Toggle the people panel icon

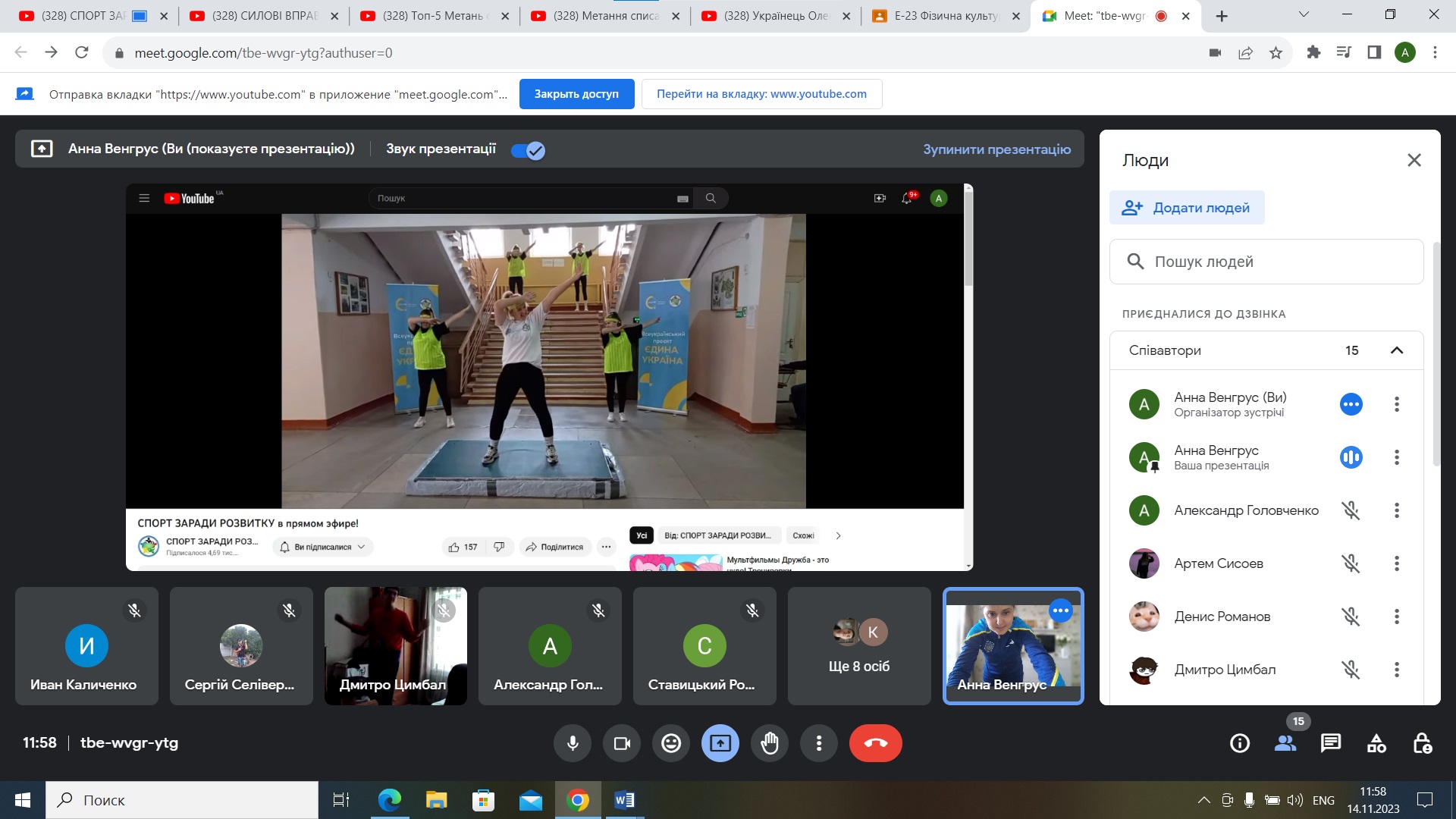pos(1285,743)
